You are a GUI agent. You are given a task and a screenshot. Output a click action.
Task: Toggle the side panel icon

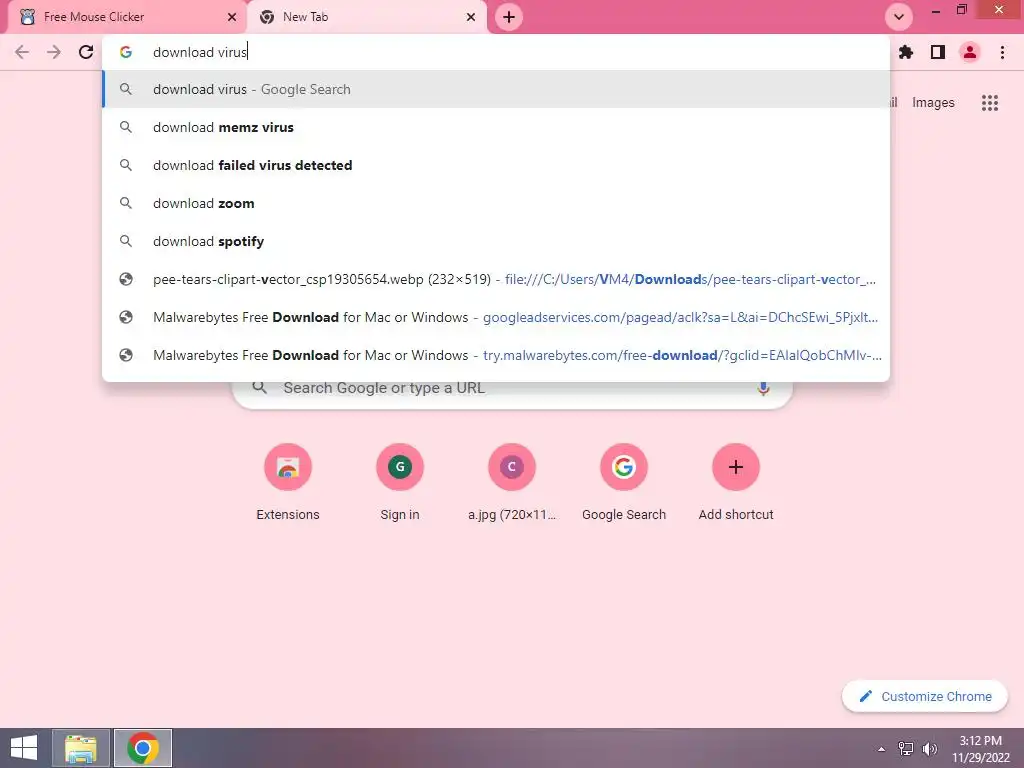tap(938, 52)
